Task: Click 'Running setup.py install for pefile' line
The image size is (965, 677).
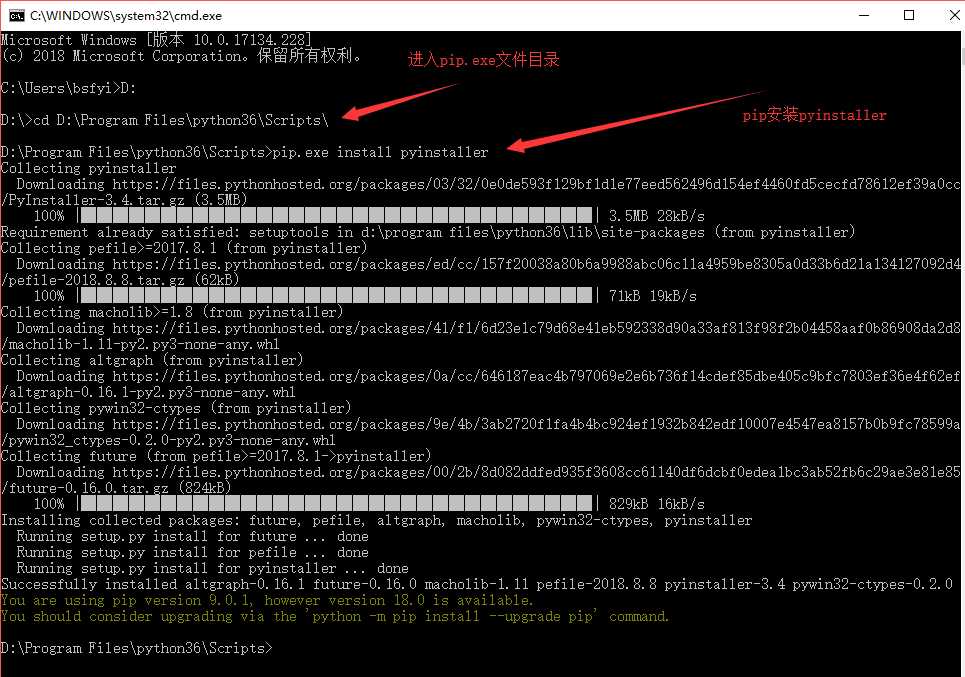Action: (193, 552)
